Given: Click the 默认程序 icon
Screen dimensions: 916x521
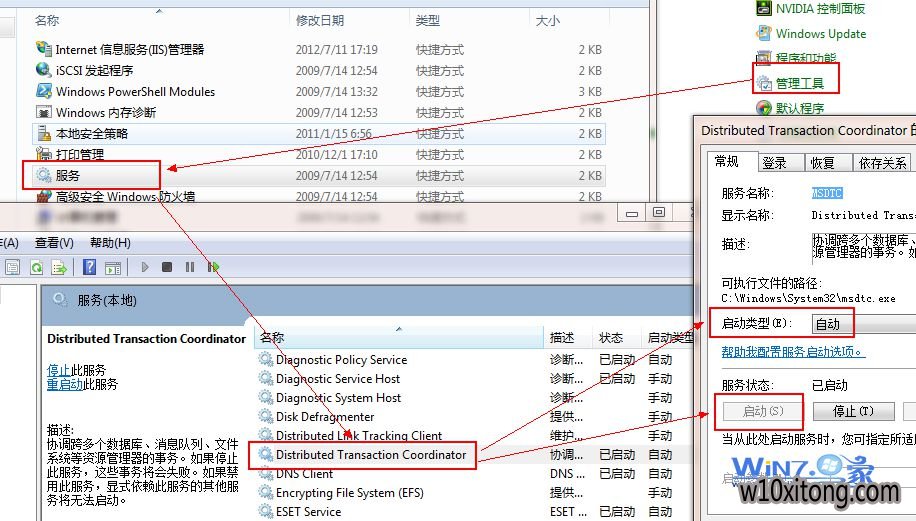Looking at the screenshot, I should [764, 108].
